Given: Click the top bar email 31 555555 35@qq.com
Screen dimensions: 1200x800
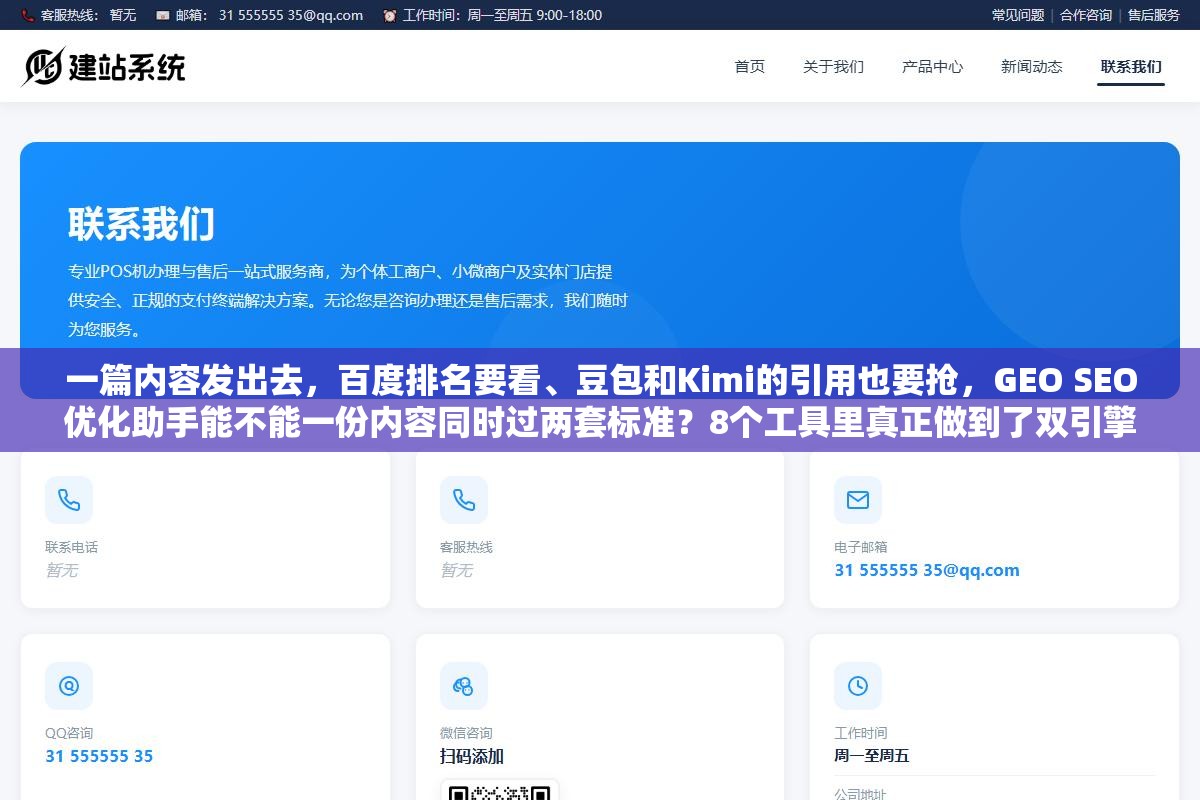Looking at the screenshot, I should pos(291,15).
